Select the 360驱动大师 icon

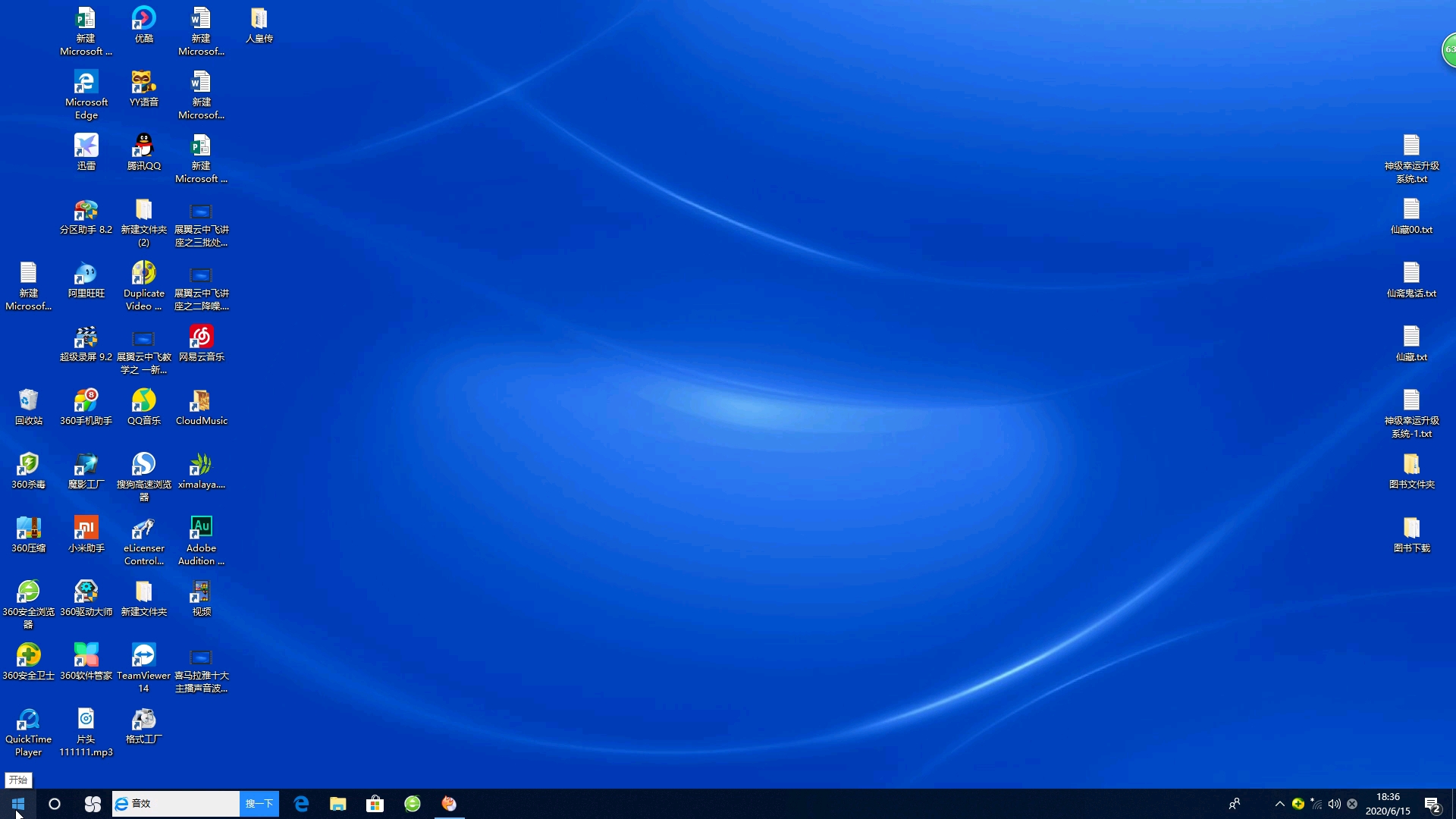point(86,598)
